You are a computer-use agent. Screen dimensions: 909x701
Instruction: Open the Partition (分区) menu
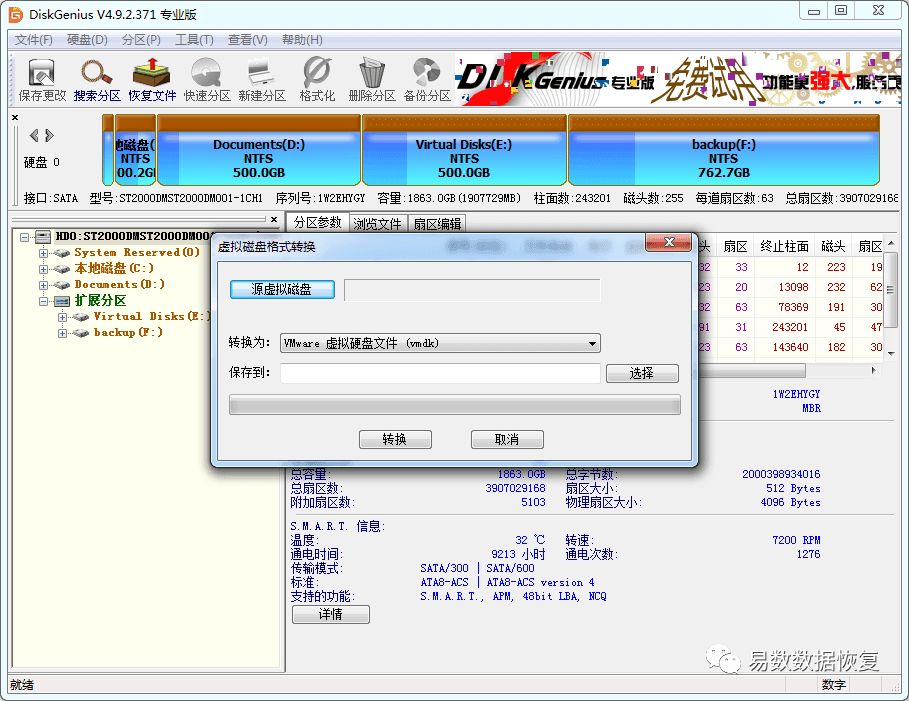[x=141, y=40]
